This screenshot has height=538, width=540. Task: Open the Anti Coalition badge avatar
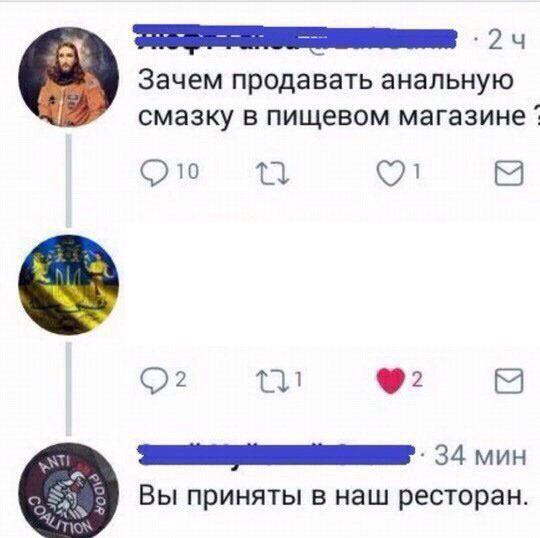69,490
